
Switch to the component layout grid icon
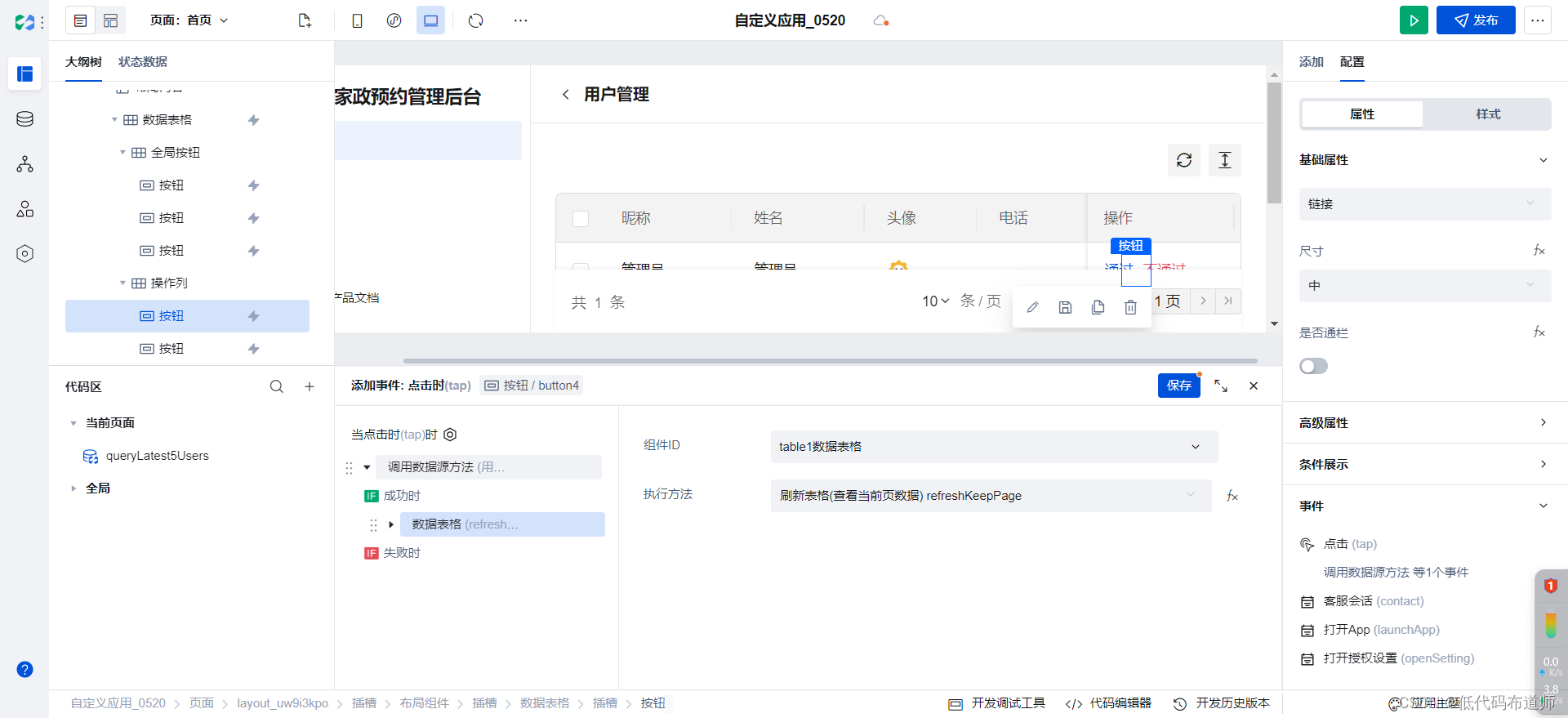coord(111,20)
